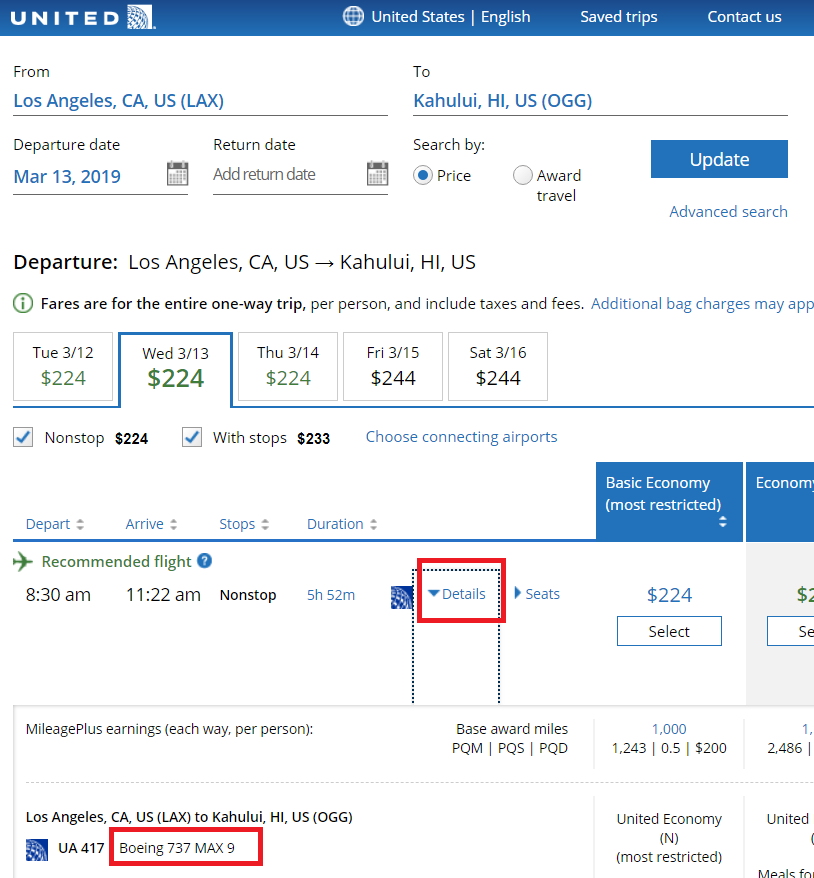This screenshot has height=878, width=814.
Task: Click the globe language icon
Action: (x=353, y=17)
